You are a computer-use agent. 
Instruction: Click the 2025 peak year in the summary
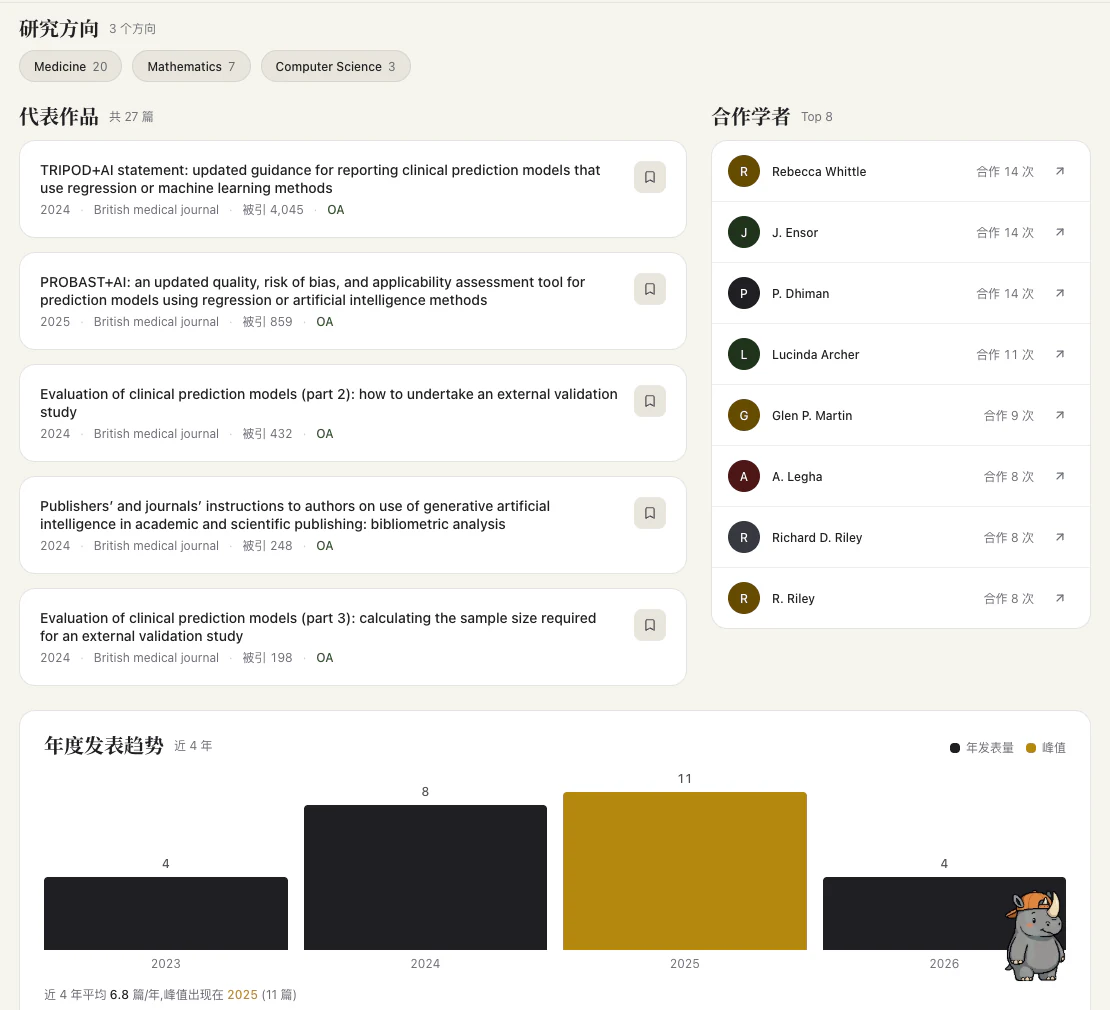click(x=242, y=994)
